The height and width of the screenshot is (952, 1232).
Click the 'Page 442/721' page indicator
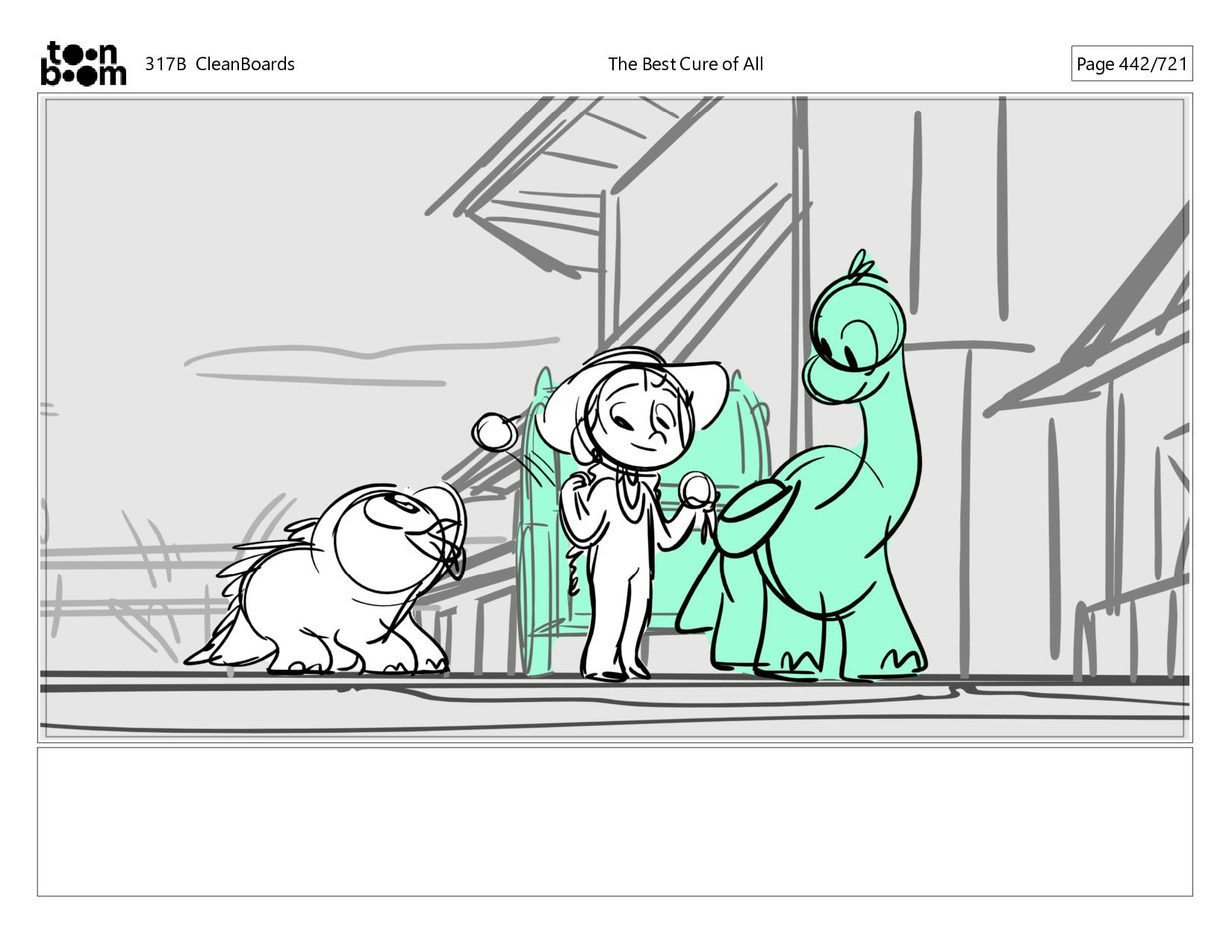pos(1131,64)
